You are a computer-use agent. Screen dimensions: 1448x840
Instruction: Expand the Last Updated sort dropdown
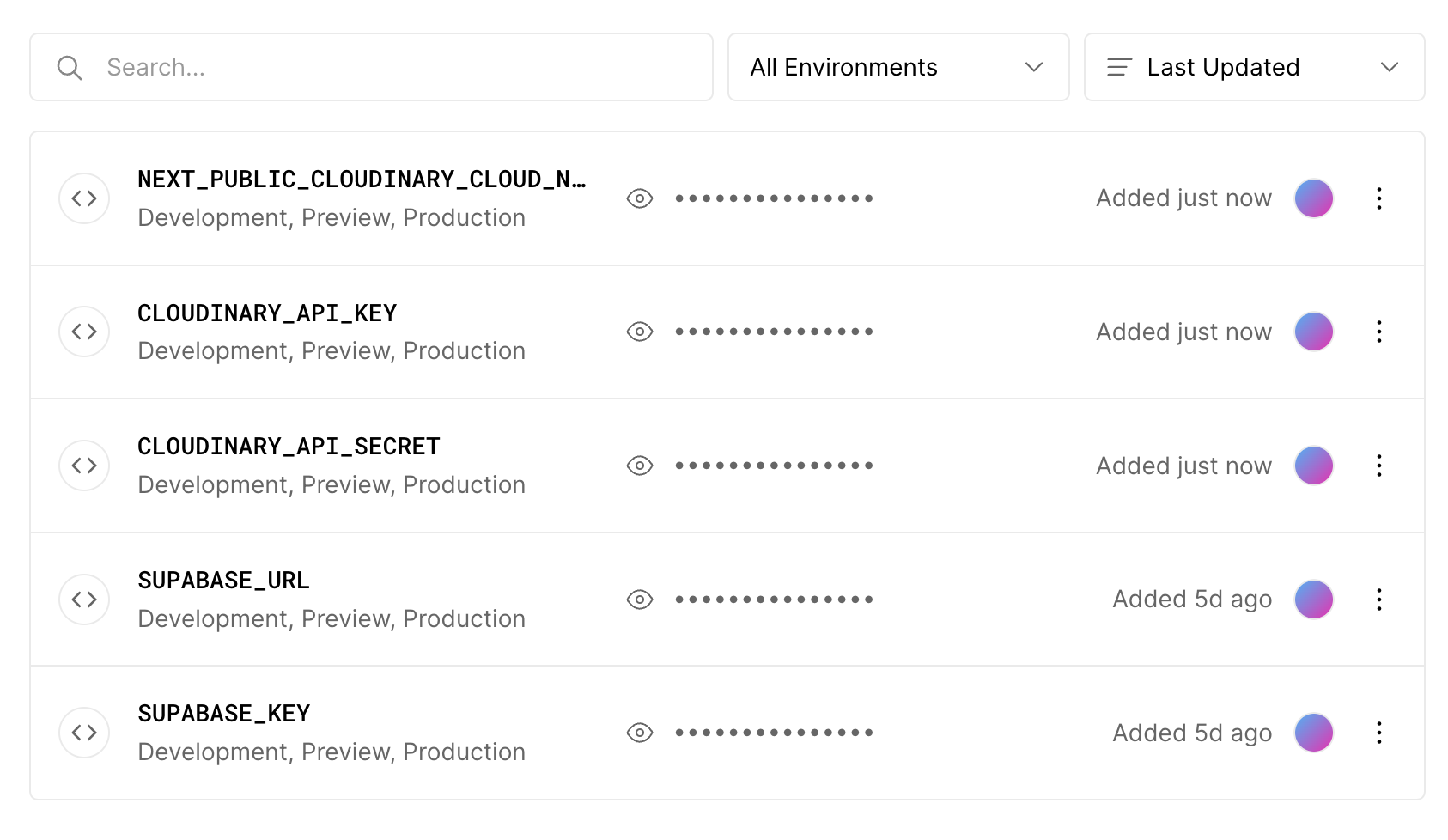(1254, 67)
